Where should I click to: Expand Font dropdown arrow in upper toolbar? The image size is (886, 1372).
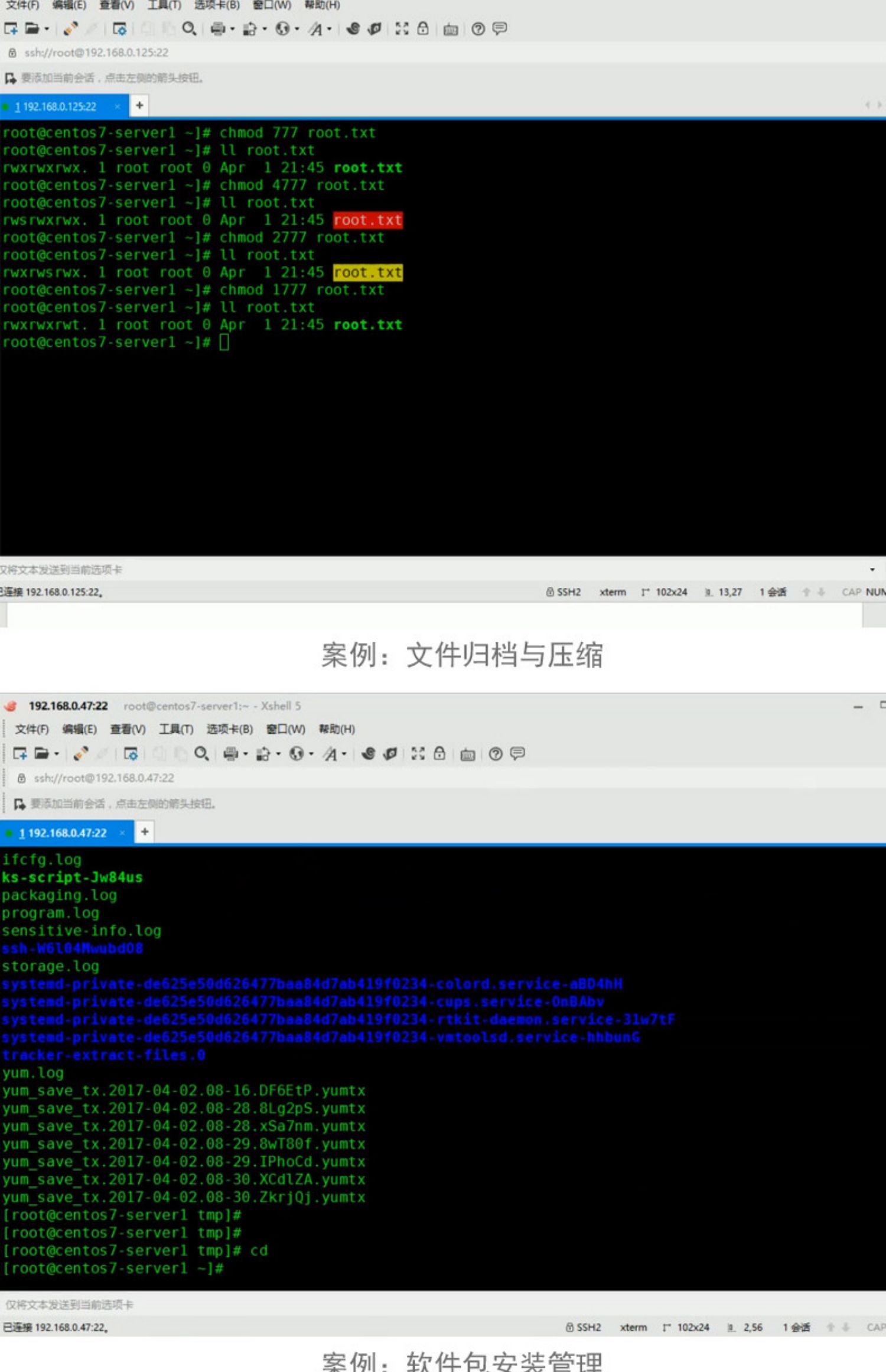coord(330,29)
